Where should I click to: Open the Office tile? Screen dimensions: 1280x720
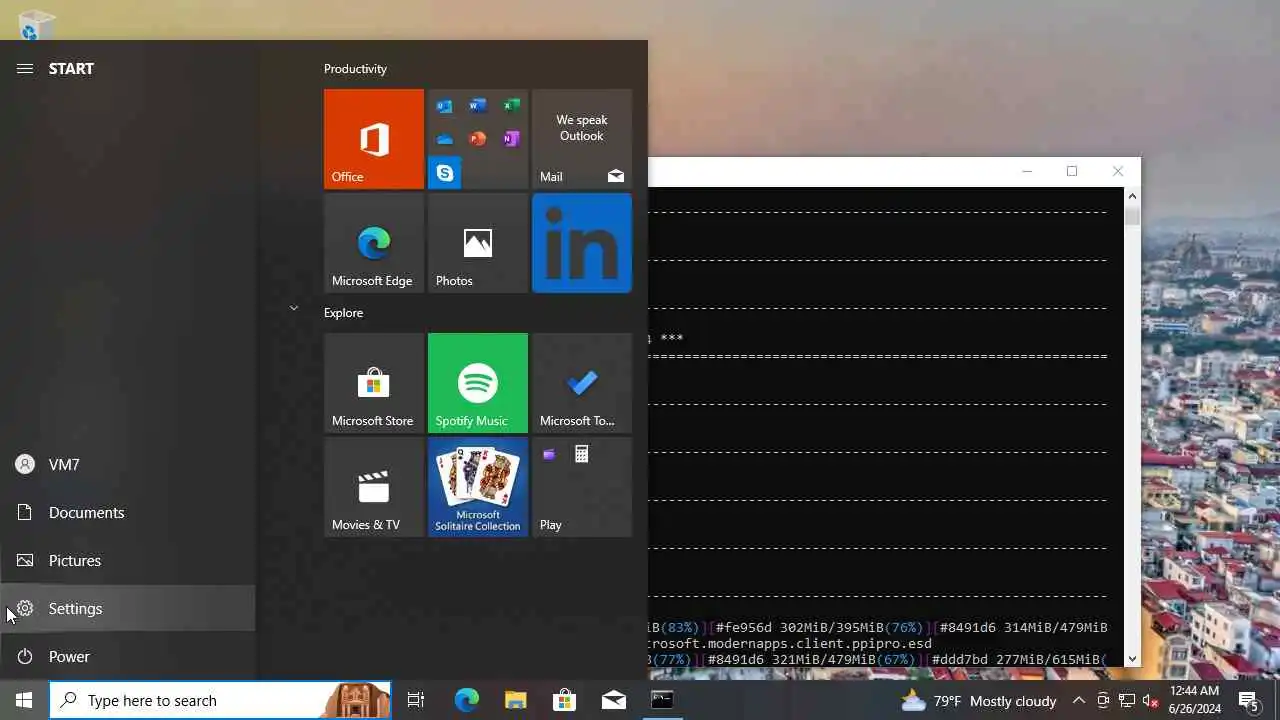click(x=374, y=139)
